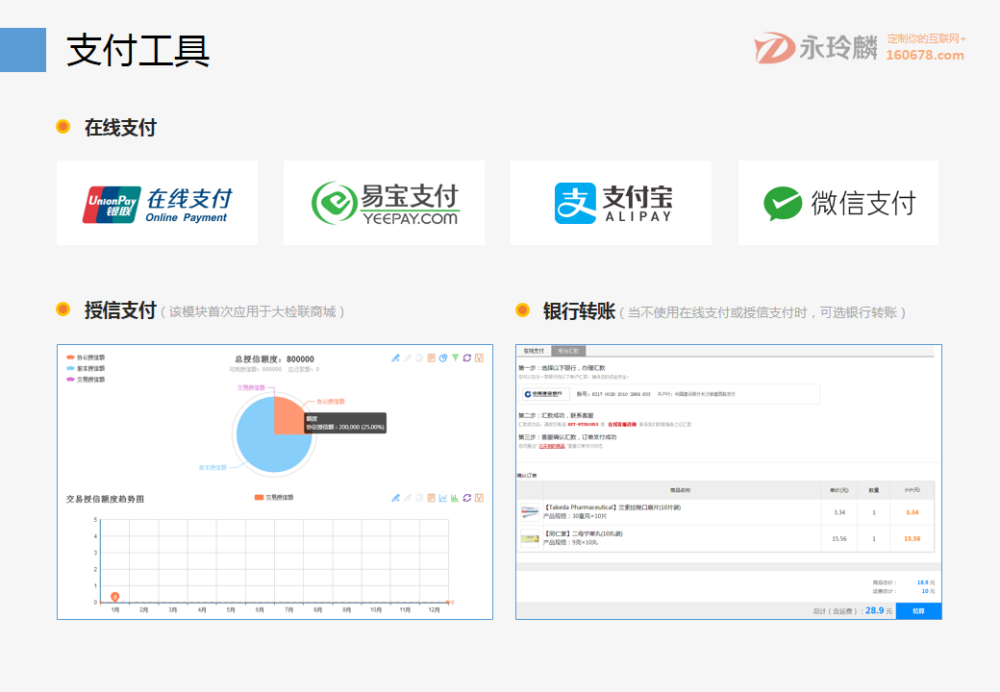
Task: Toggle the orange 协议授信额 legend item
Action: click(86, 357)
